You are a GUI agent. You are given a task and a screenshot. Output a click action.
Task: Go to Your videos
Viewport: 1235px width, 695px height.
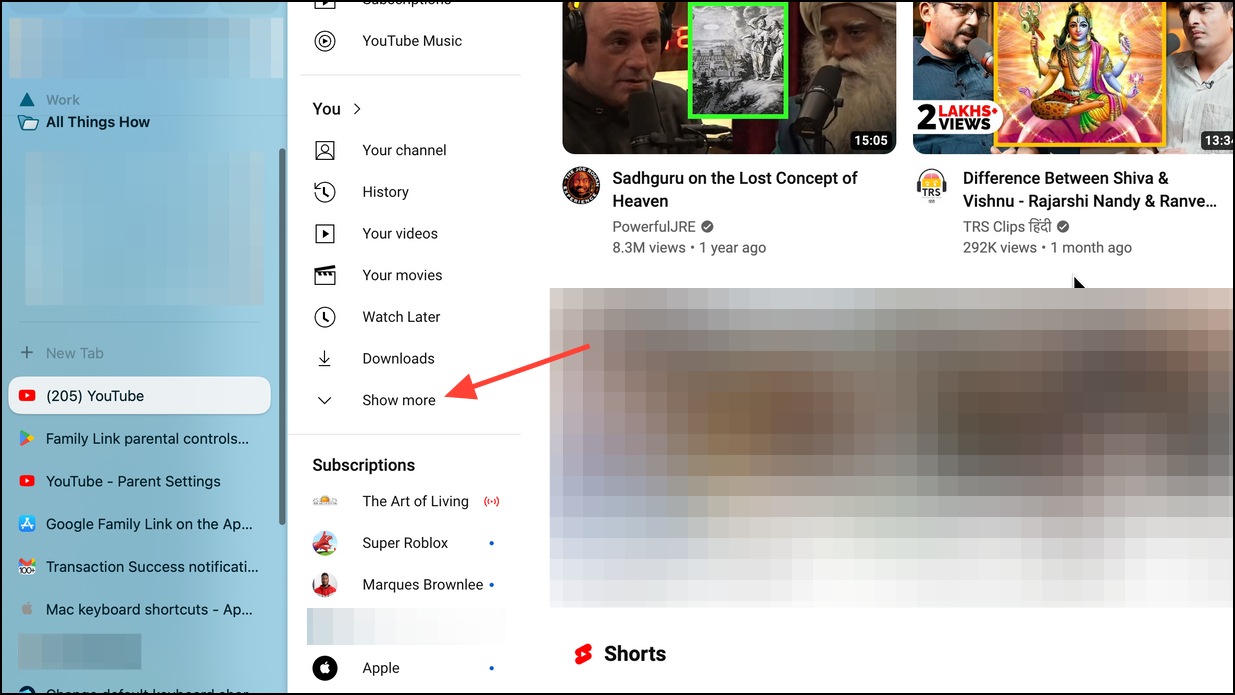pos(400,233)
